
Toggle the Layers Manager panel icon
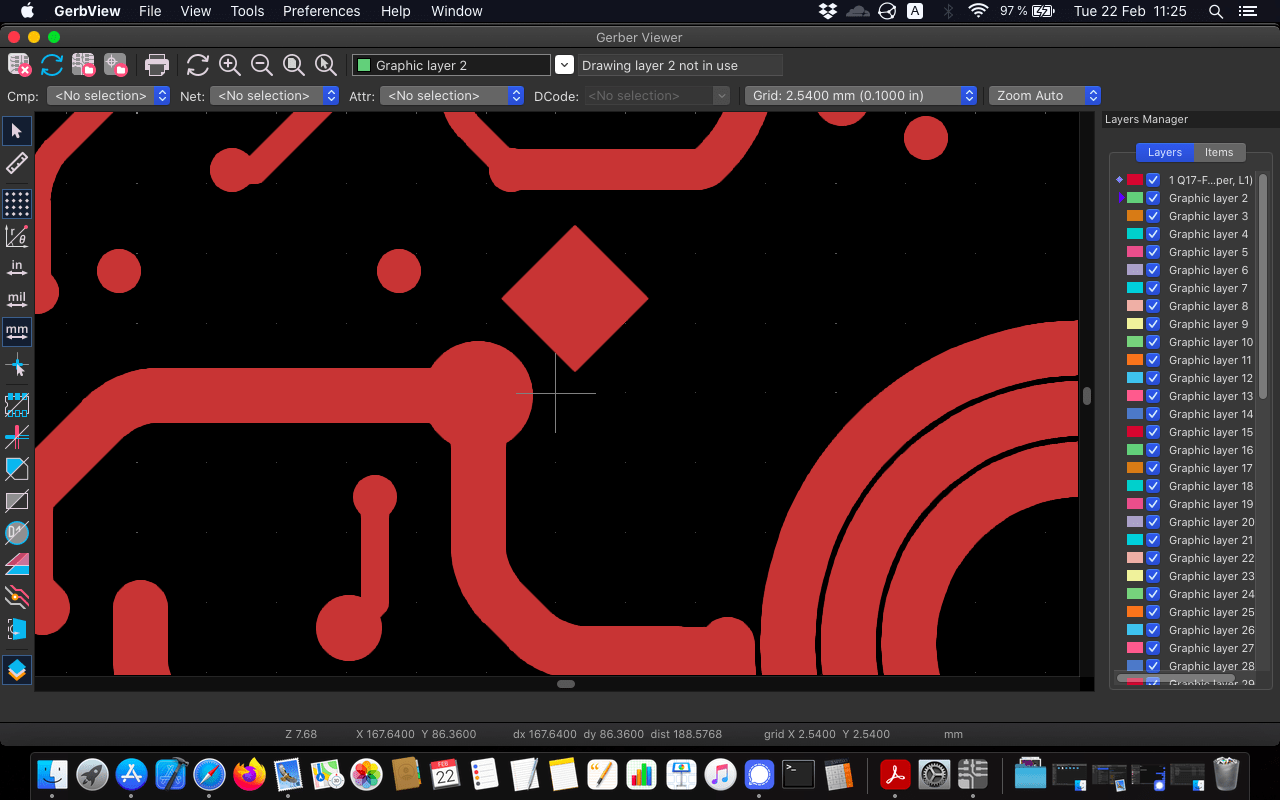[x=17, y=670]
